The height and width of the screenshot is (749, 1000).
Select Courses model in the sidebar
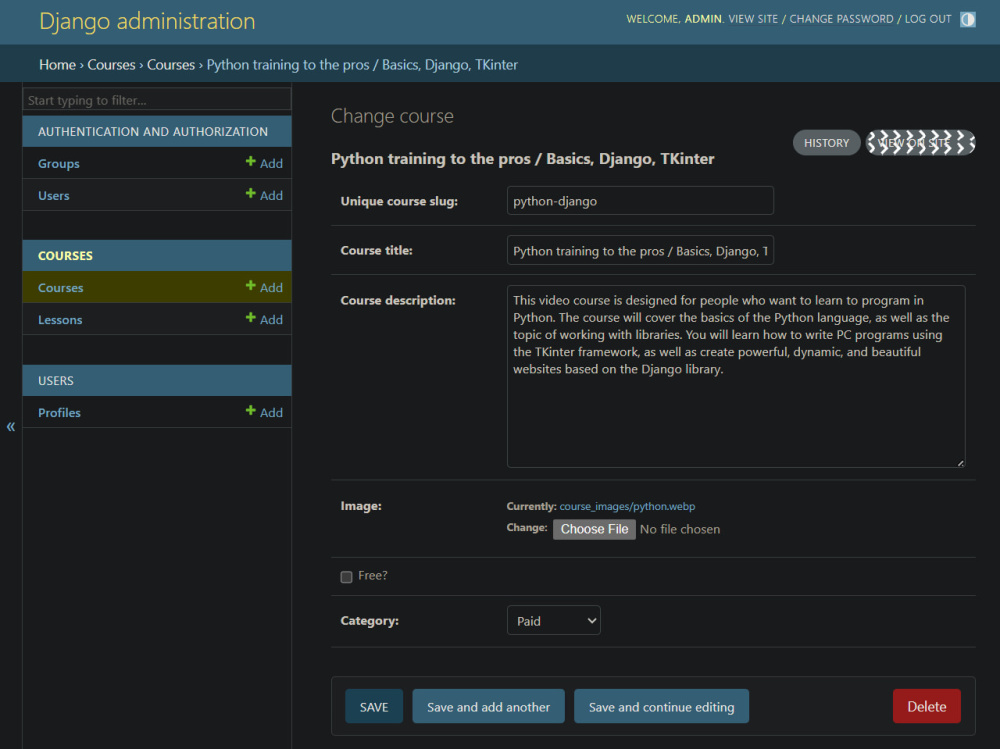[61, 288]
